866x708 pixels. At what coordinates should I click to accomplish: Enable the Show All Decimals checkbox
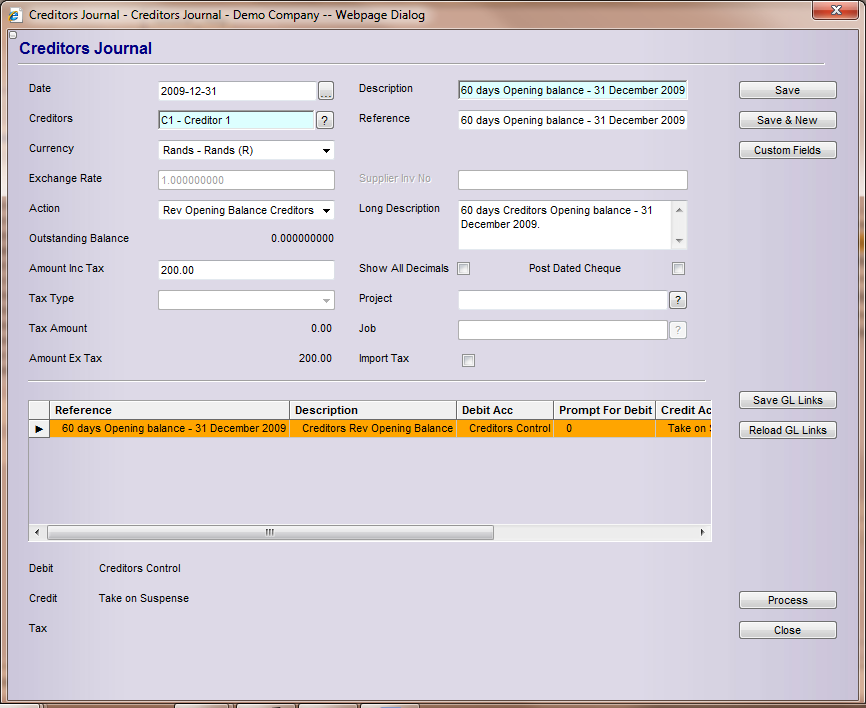click(463, 269)
